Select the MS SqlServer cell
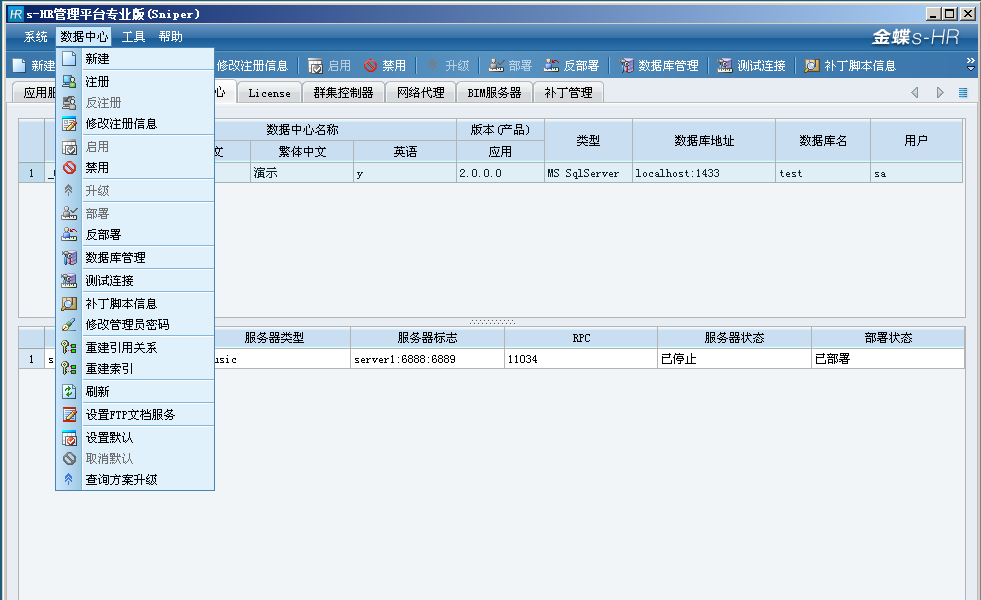 (588, 173)
